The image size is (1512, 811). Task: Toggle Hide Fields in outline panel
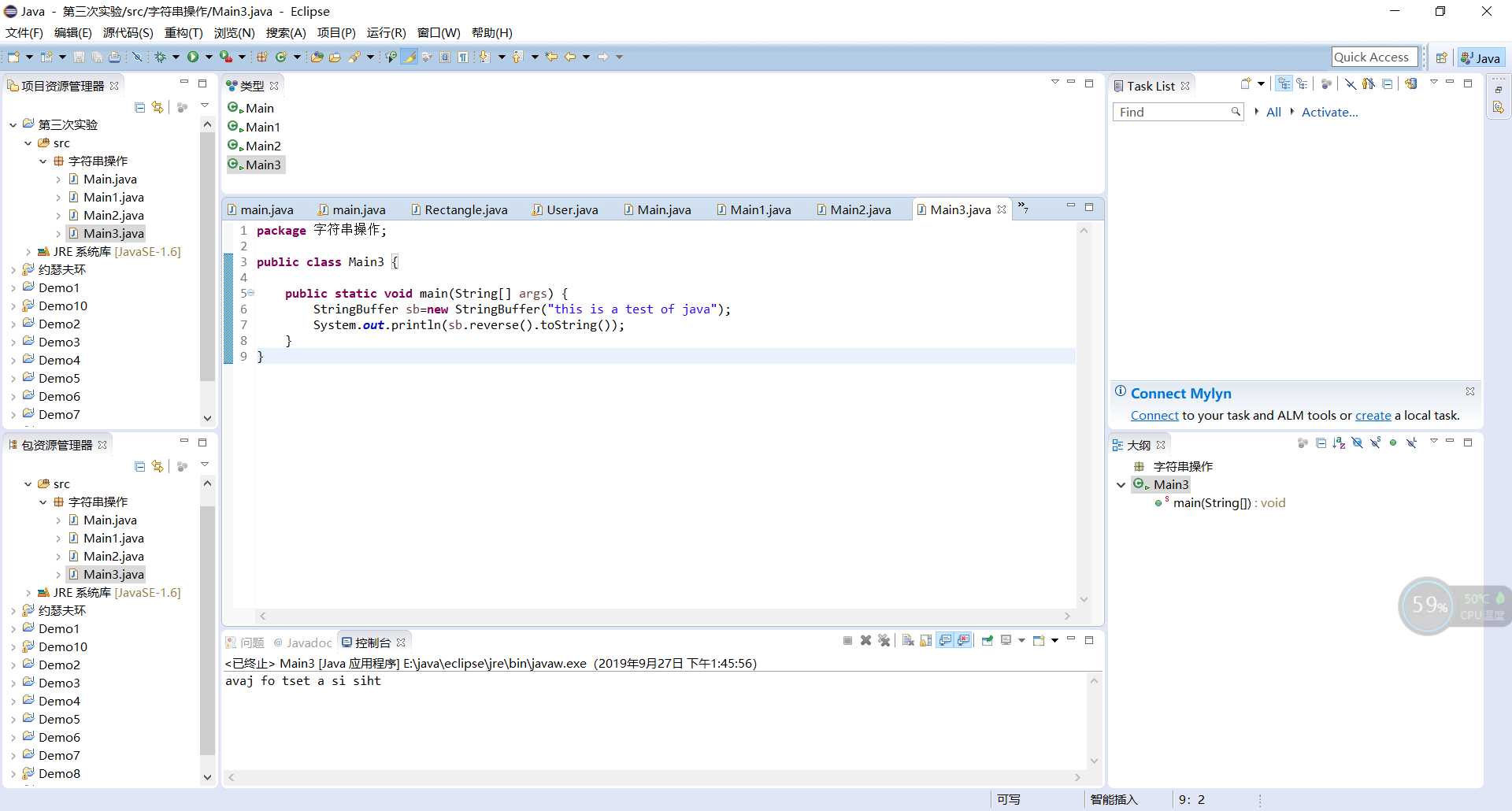coord(1357,443)
